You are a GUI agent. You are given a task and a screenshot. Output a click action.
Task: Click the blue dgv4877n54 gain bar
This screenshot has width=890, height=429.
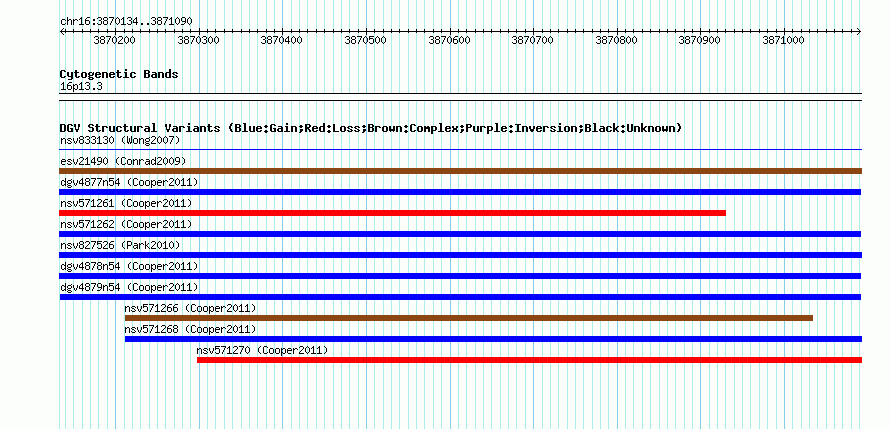pyautogui.click(x=460, y=192)
